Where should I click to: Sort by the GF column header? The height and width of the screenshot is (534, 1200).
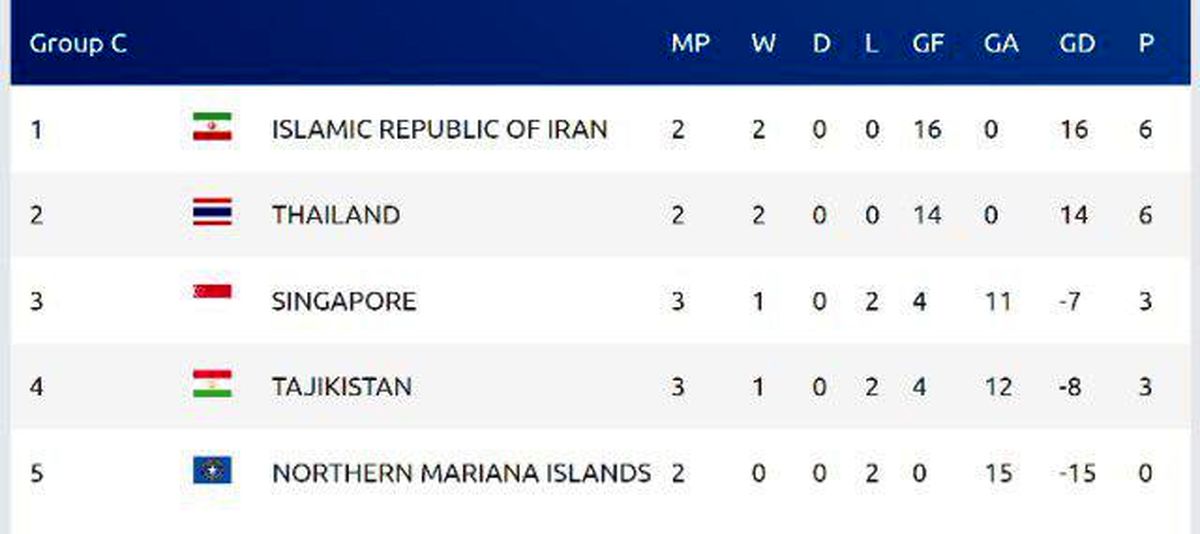coord(928,45)
